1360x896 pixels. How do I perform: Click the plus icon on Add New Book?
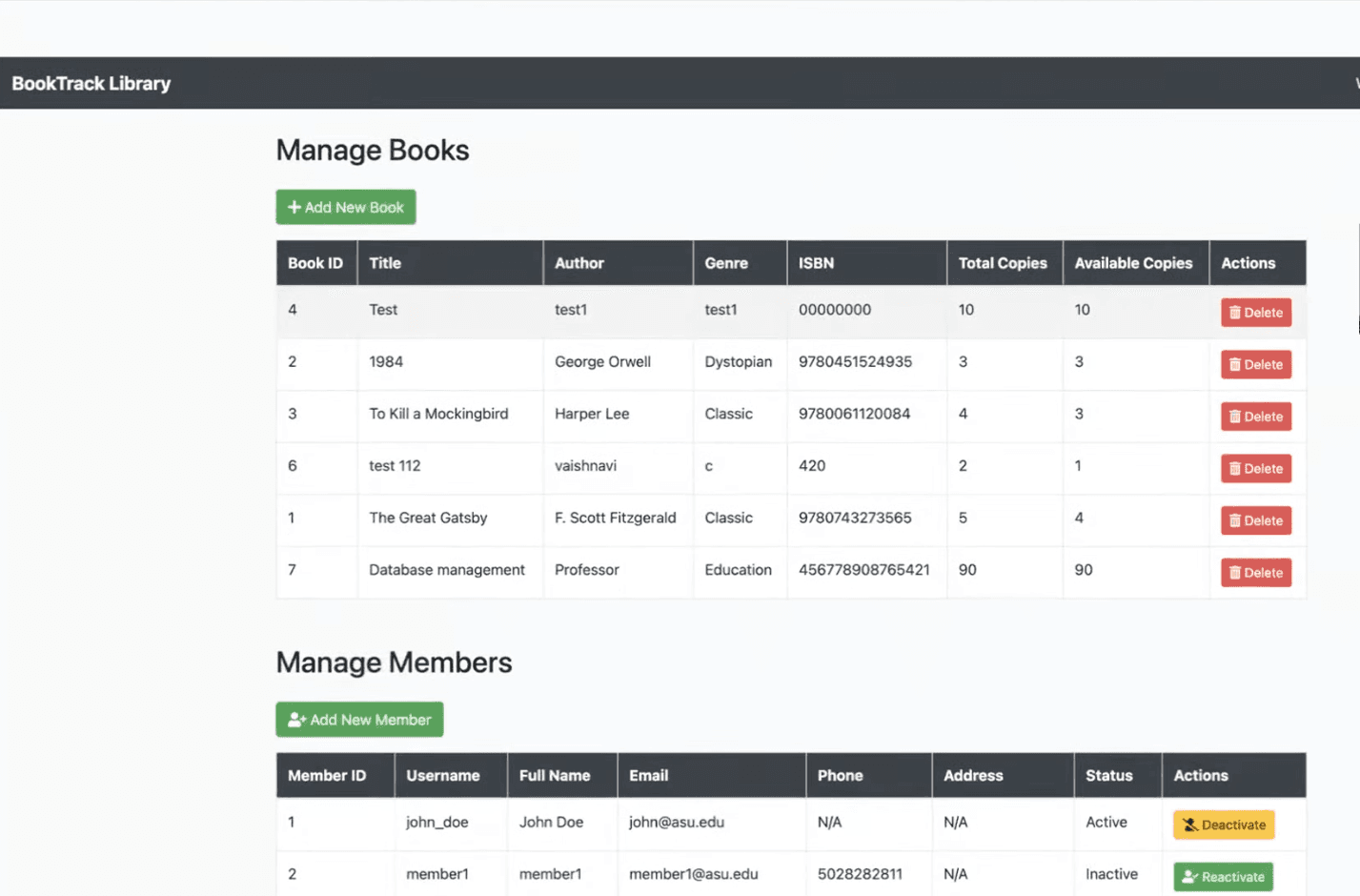click(294, 207)
